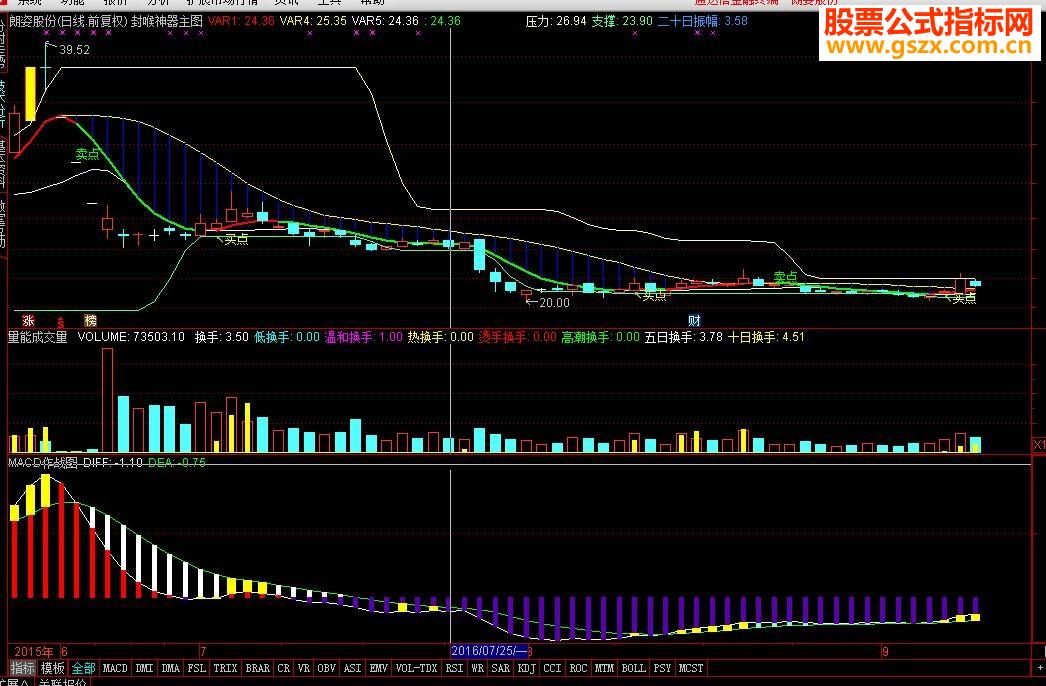Click the 热换手: 0.00 value
This screenshot has width=1046, height=686.
tap(440, 337)
